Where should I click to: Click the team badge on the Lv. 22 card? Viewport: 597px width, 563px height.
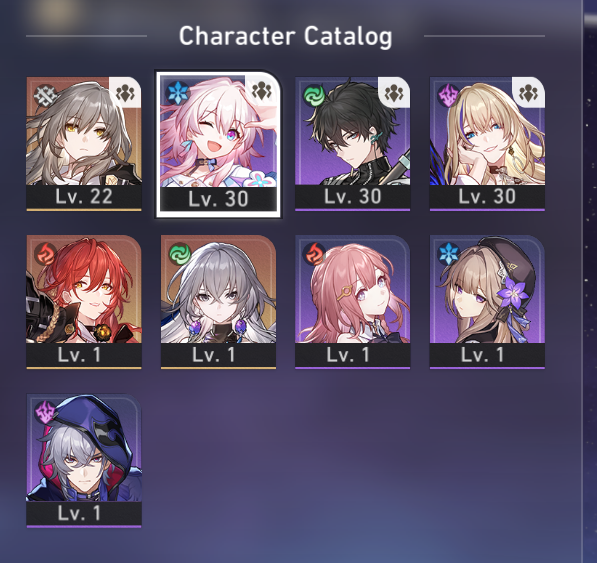click(x=126, y=92)
